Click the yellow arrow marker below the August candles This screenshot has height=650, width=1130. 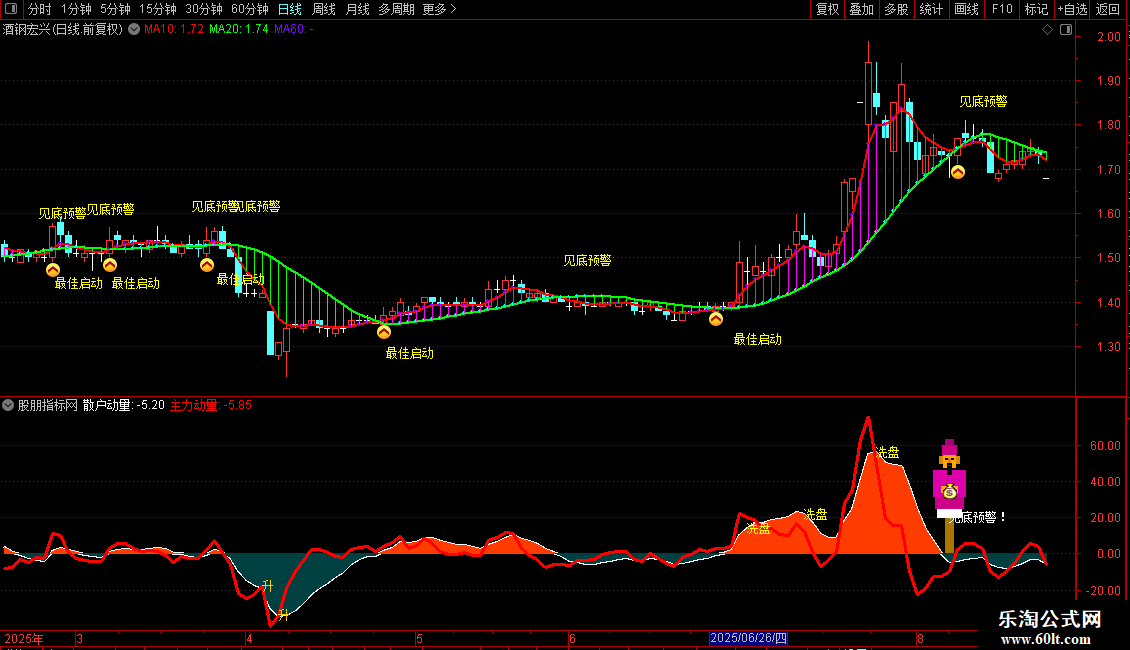(x=958, y=172)
